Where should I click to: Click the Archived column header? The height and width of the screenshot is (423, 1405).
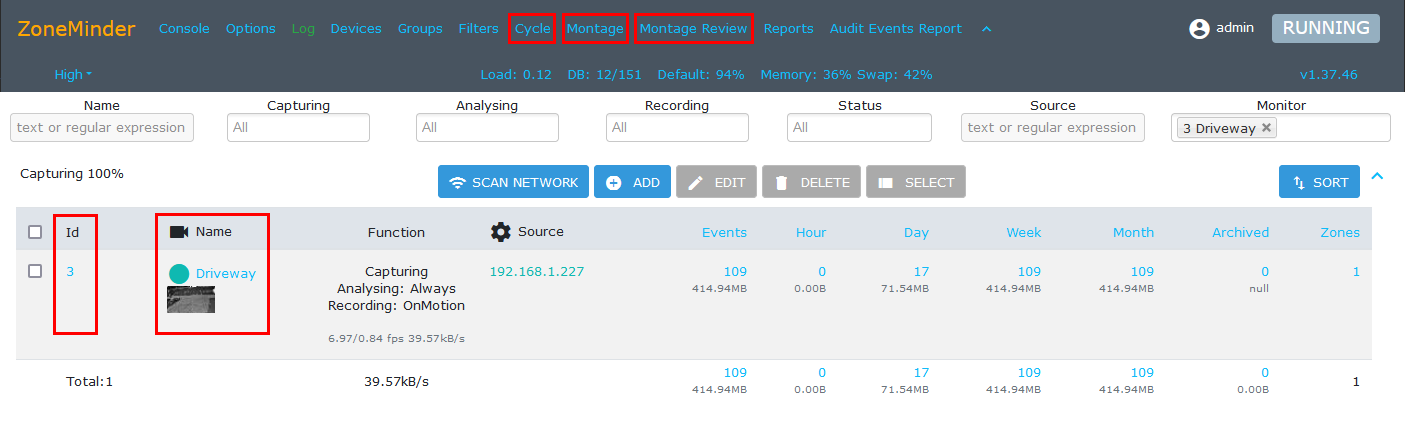[x=1240, y=232]
